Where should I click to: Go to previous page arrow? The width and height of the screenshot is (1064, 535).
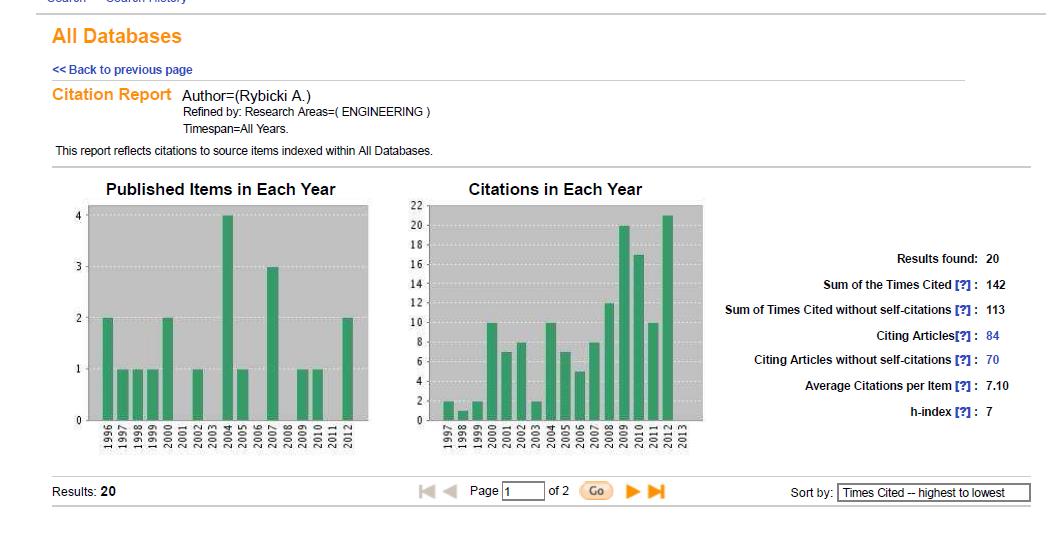click(450, 492)
